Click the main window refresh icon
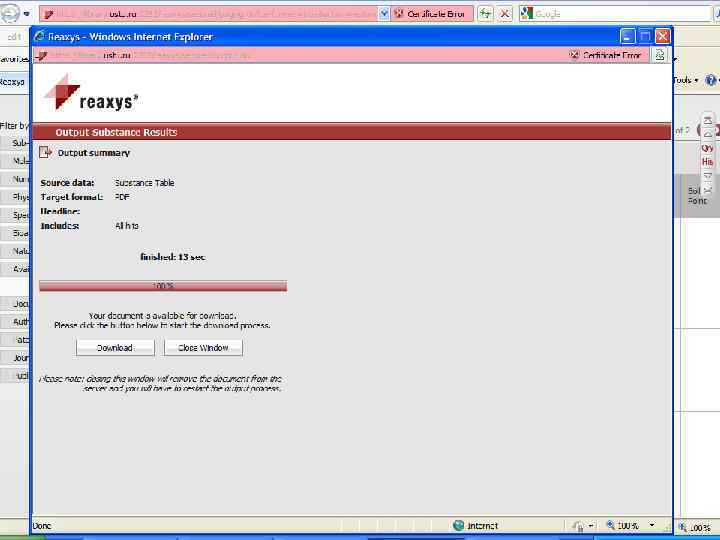The width and height of the screenshot is (720, 540). (x=485, y=14)
